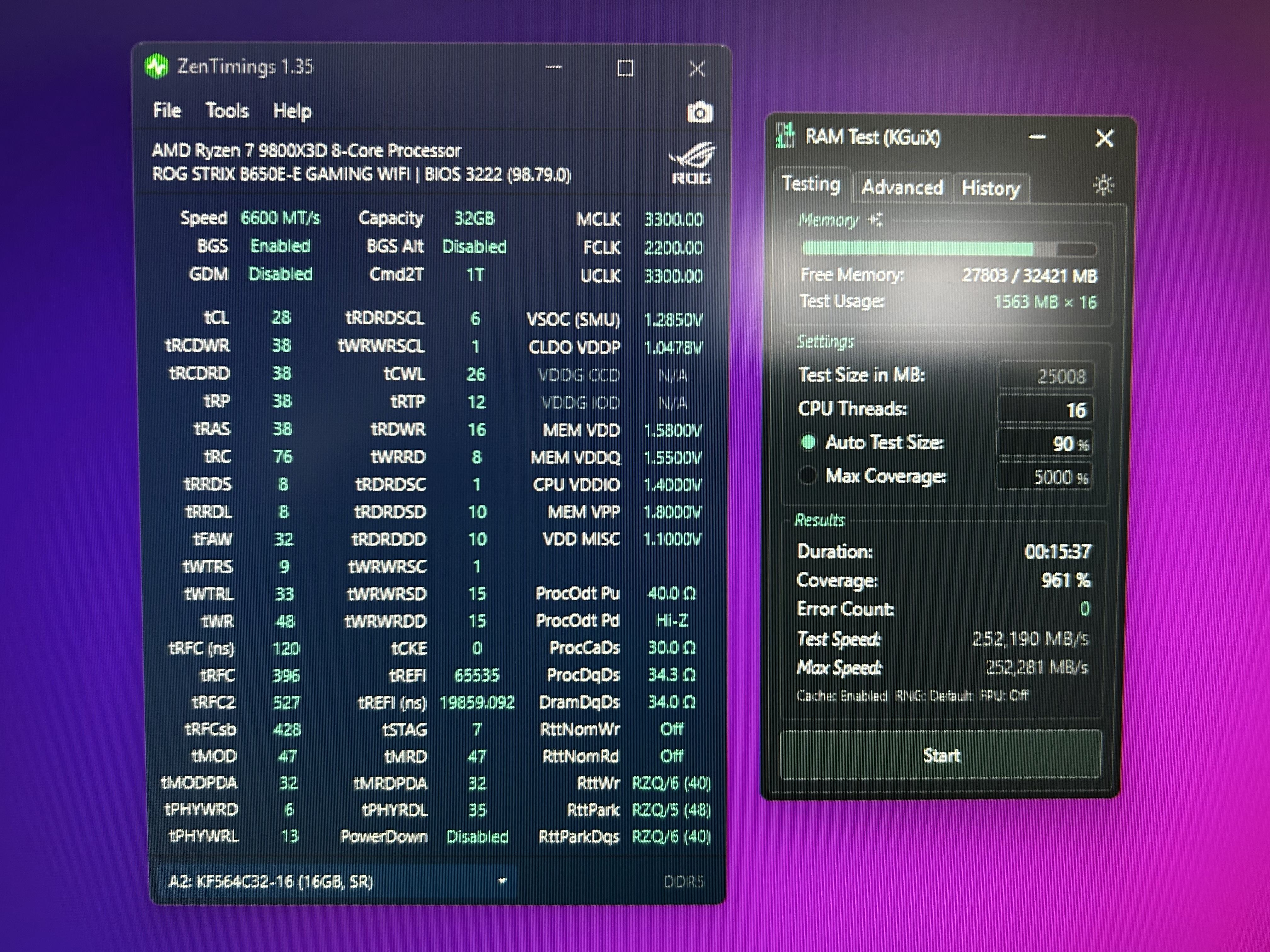Select the Max Coverage radio button

pyautogui.click(x=808, y=475)
